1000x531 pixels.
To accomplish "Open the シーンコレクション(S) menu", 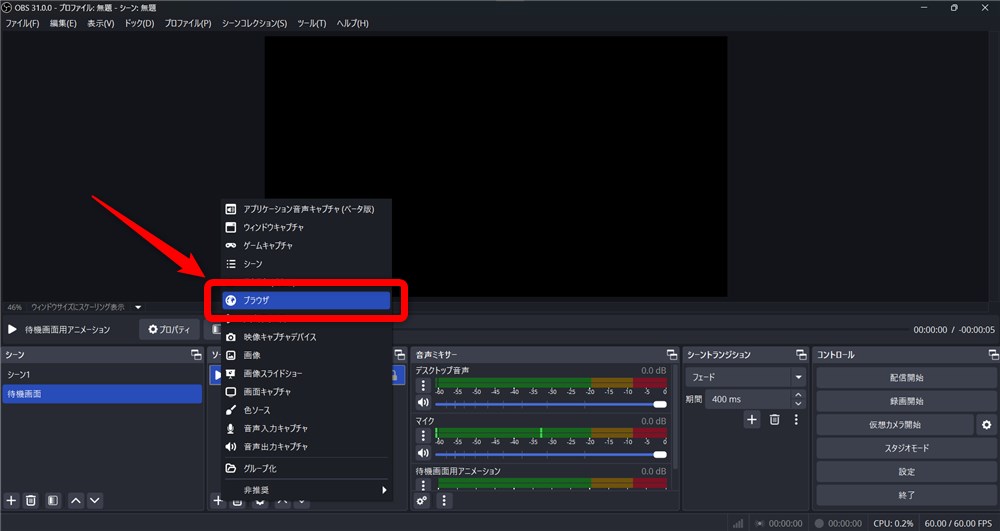I will click(254, 24).
